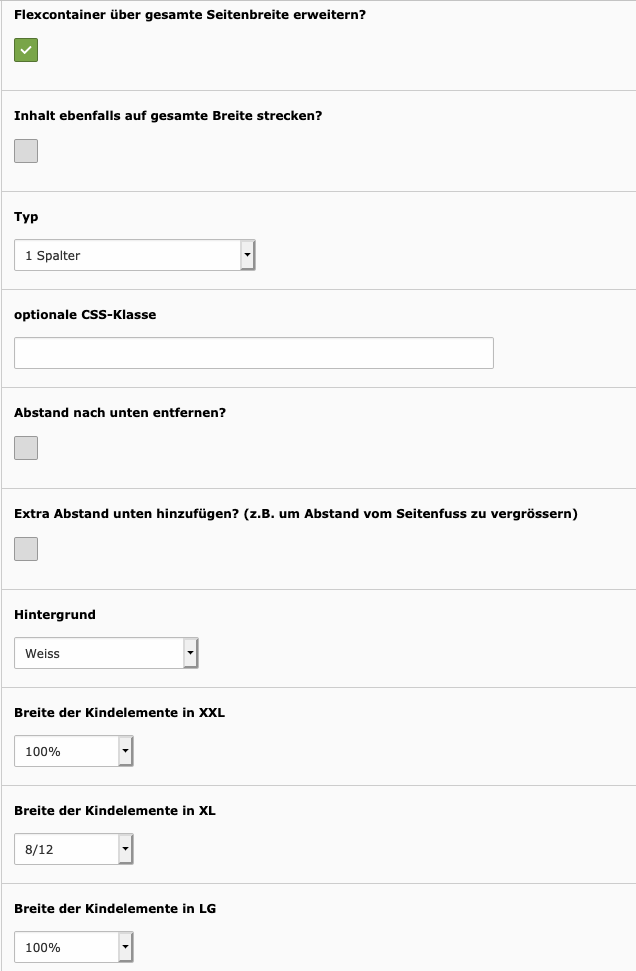636x971 pixels.
Task: Focus the optionale CSS-Klasse text field
Action: tap(254, 353)
